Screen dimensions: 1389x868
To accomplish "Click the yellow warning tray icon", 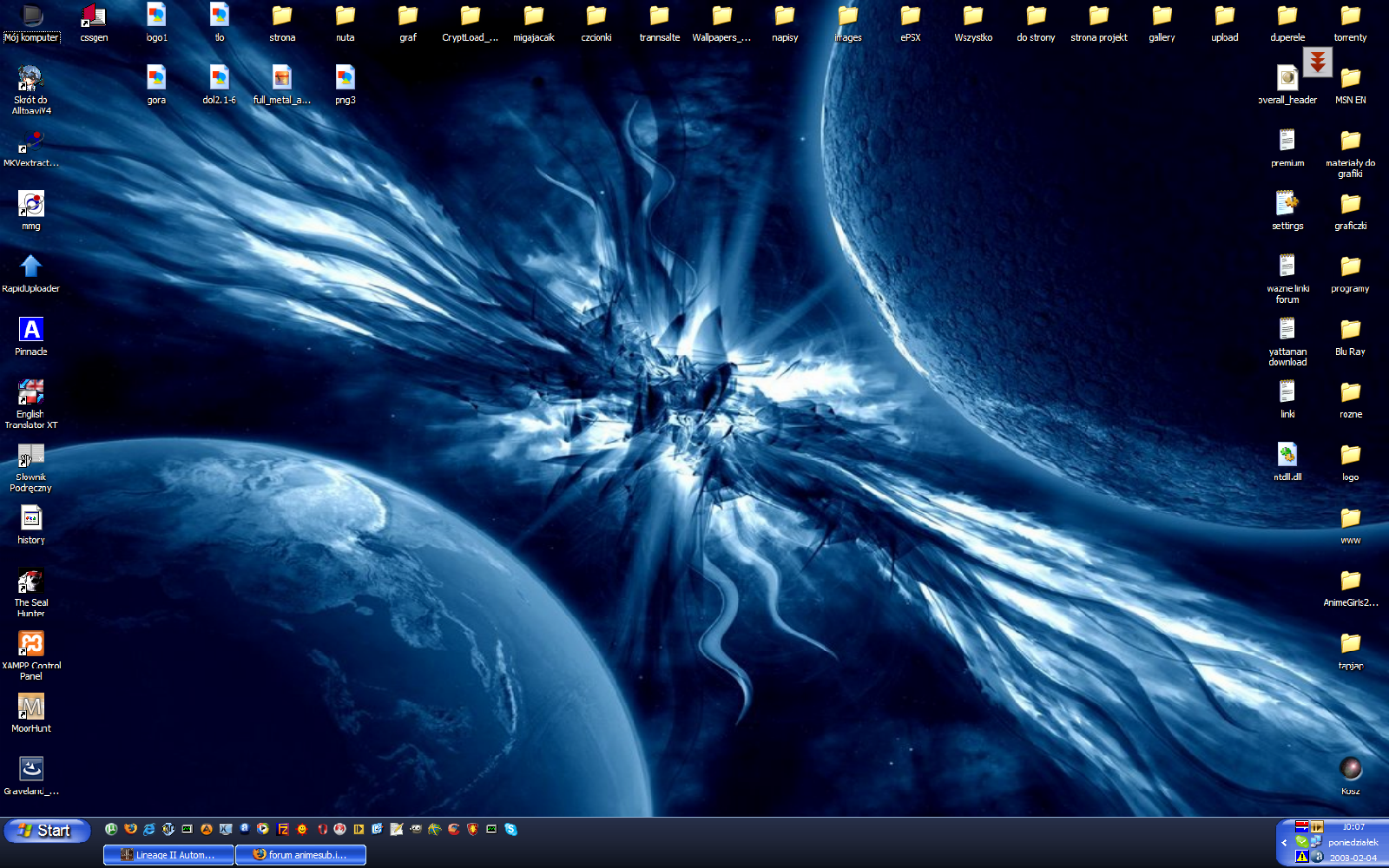I will click(x=1301, y=857).
